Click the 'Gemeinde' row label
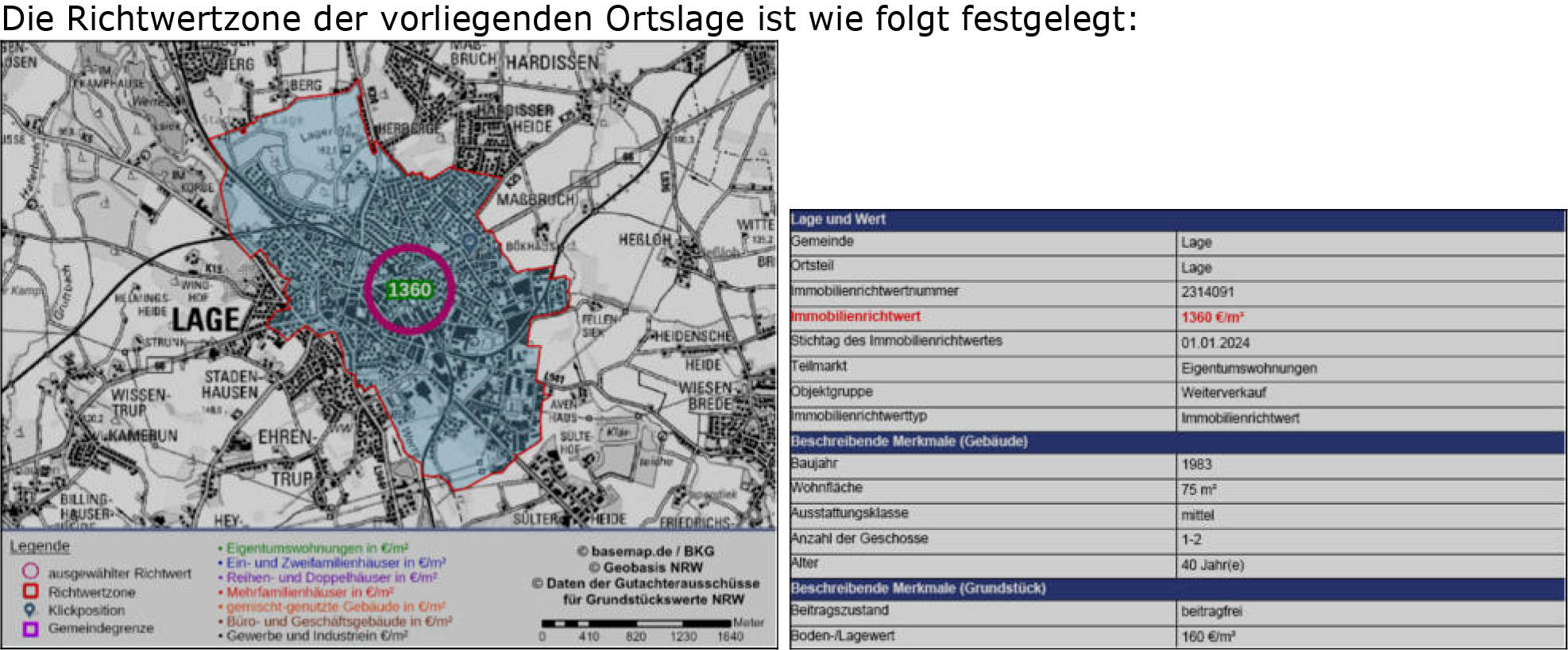 (822, 242)
